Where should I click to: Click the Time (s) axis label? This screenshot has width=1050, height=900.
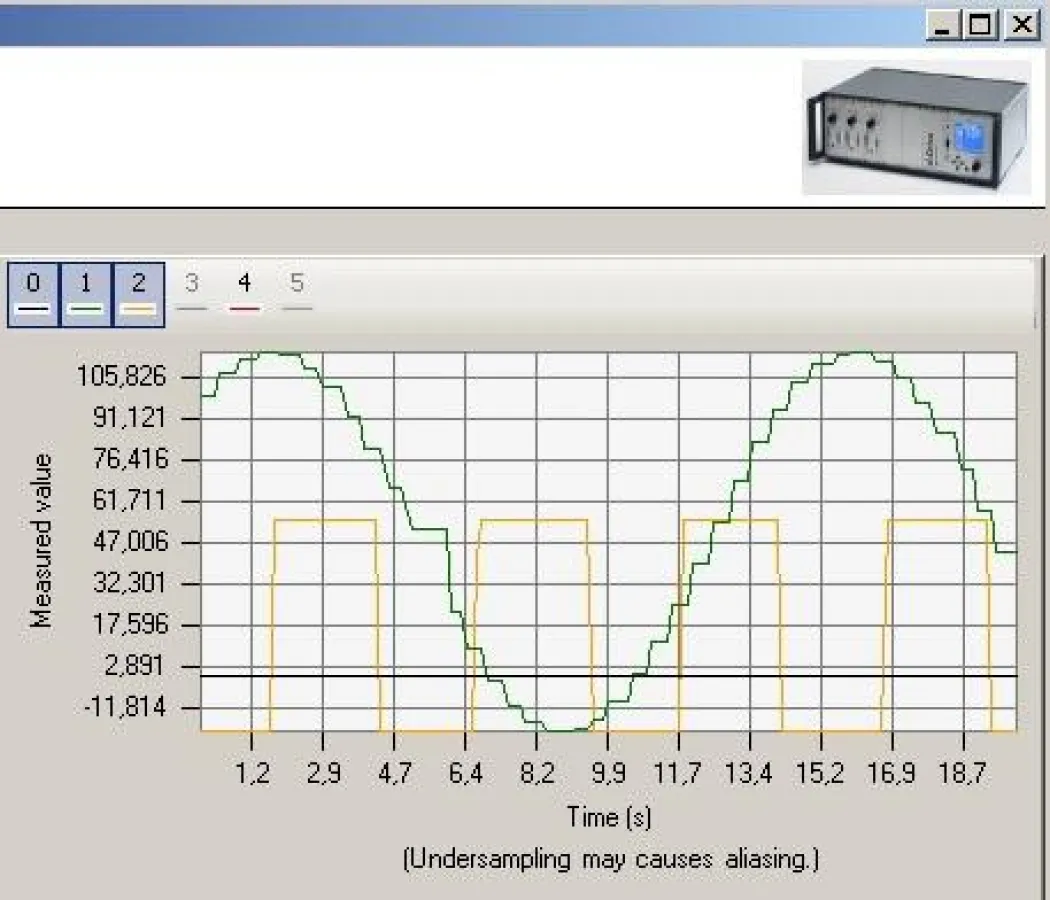point(609,817)
